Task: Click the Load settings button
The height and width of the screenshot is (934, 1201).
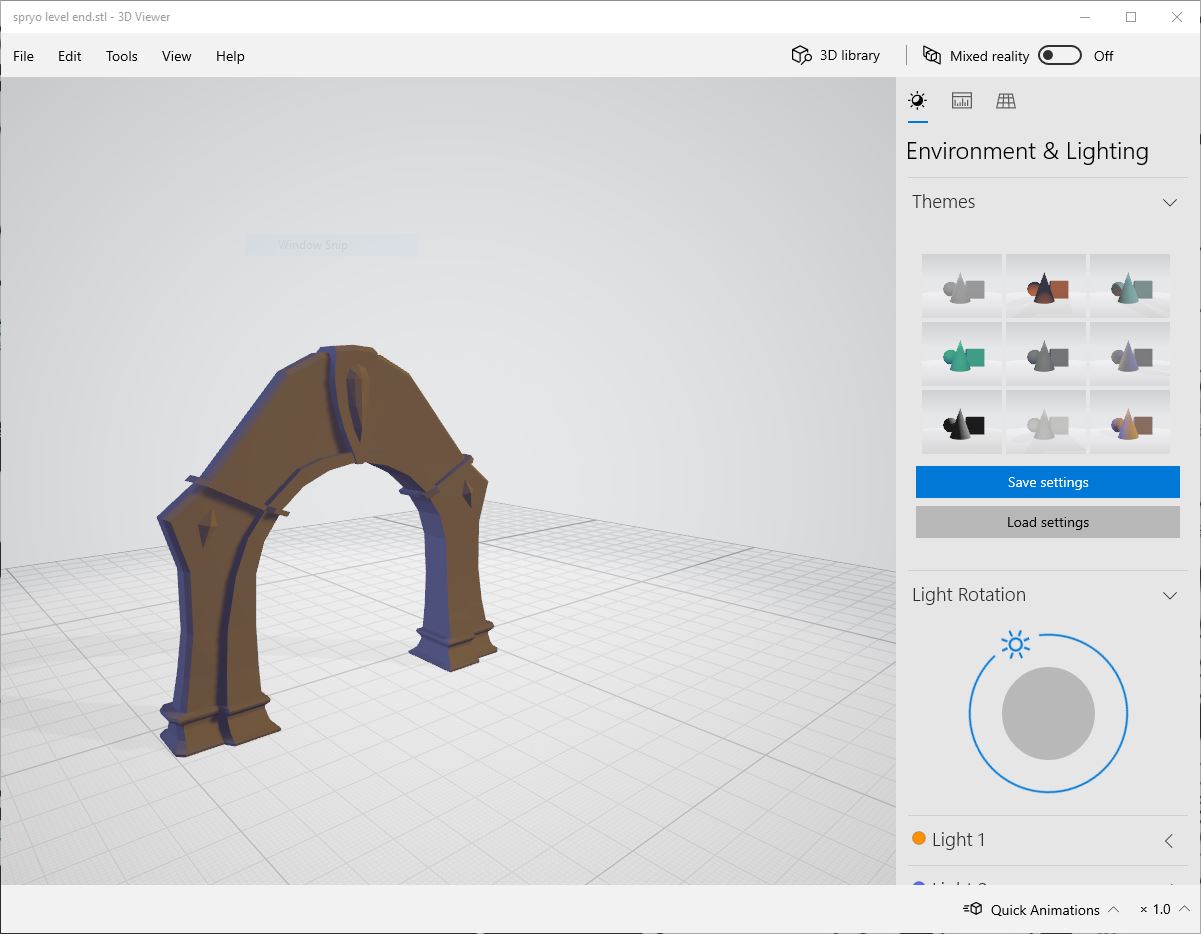Action: pos(1048,522)
